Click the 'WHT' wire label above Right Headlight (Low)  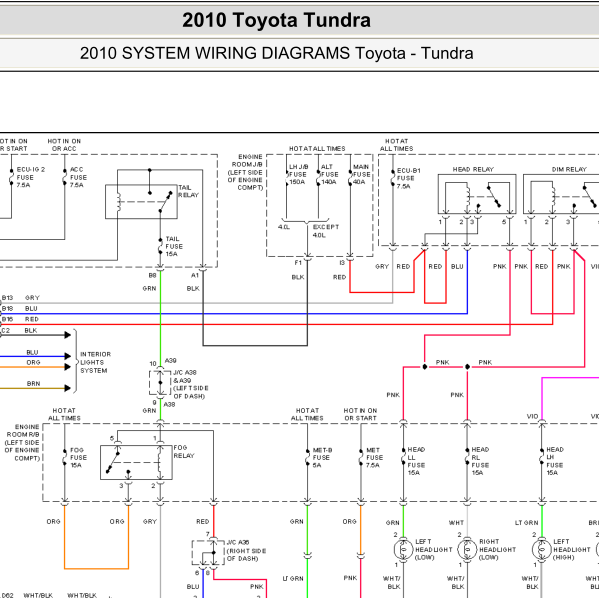(456, 522)
